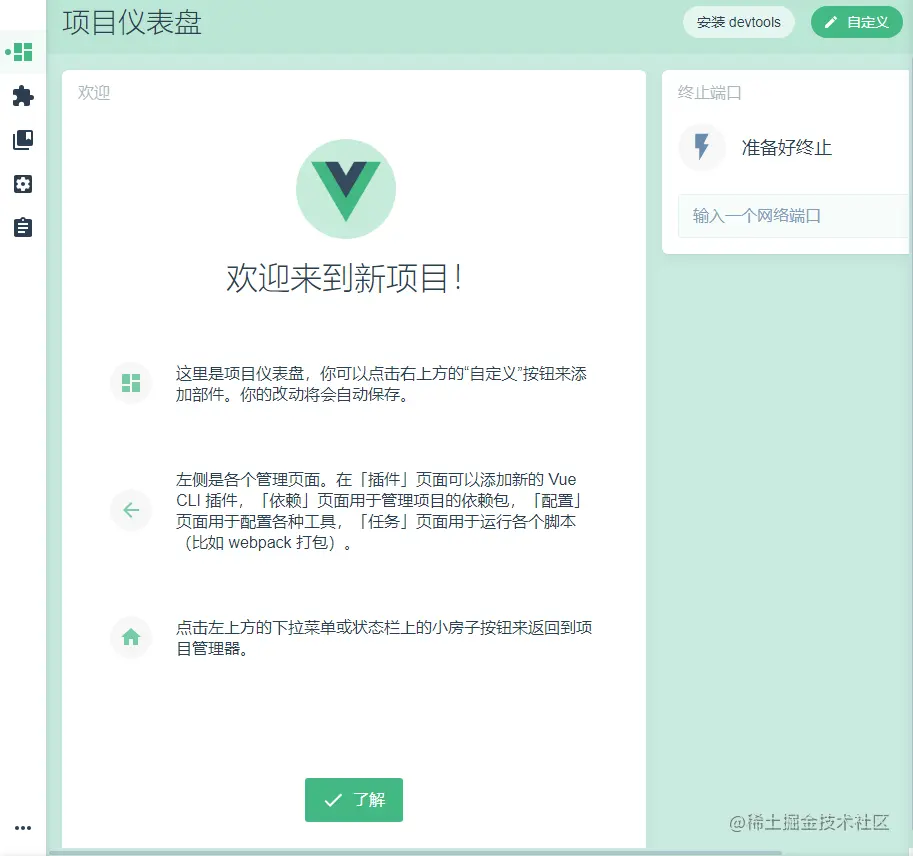Screen dimensions: 913x856
Task: Click the tip text mentioning webpack 打包
Action: pos(379,511)
